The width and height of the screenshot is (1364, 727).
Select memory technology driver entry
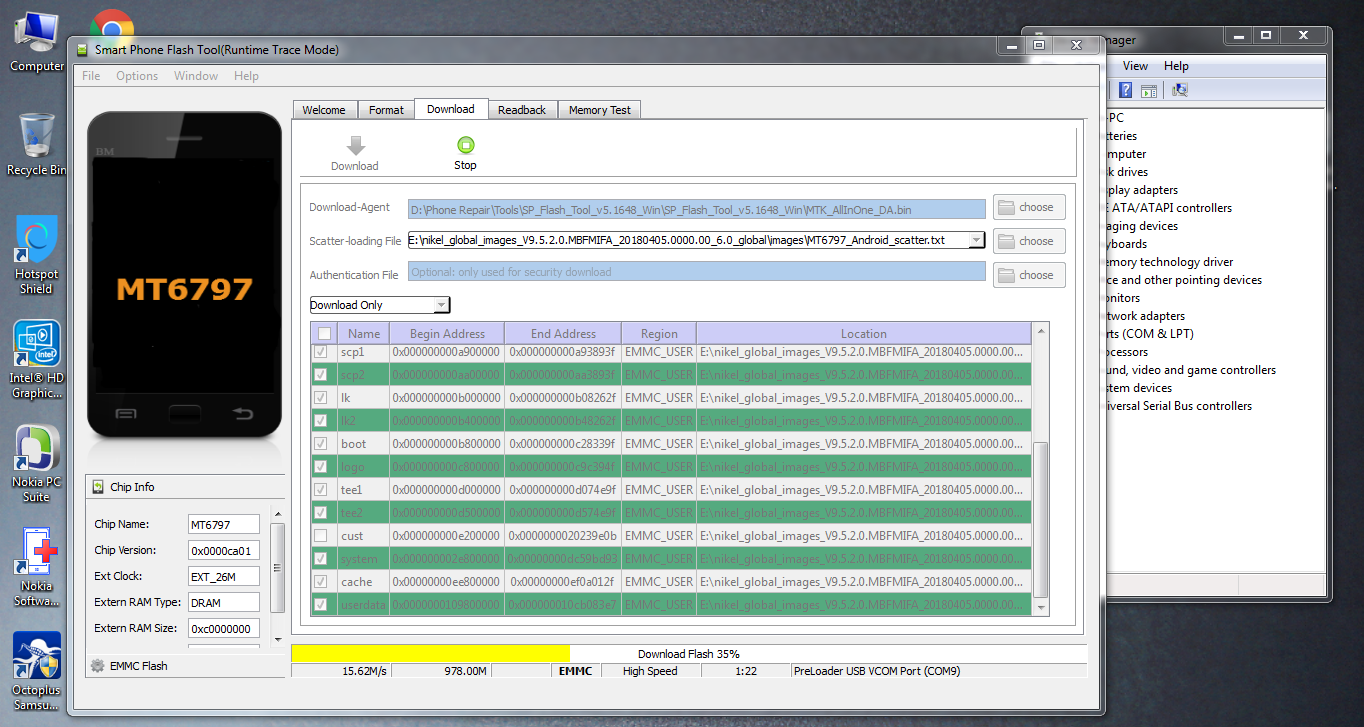coord(1169,262)
